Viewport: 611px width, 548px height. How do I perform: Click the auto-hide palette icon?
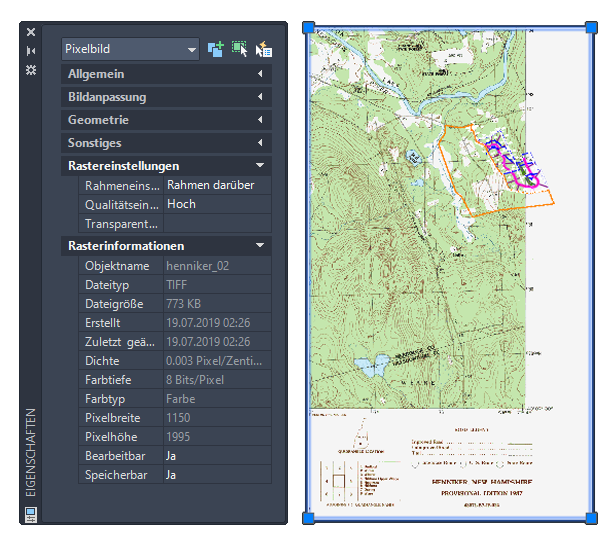tap(31, 51)
